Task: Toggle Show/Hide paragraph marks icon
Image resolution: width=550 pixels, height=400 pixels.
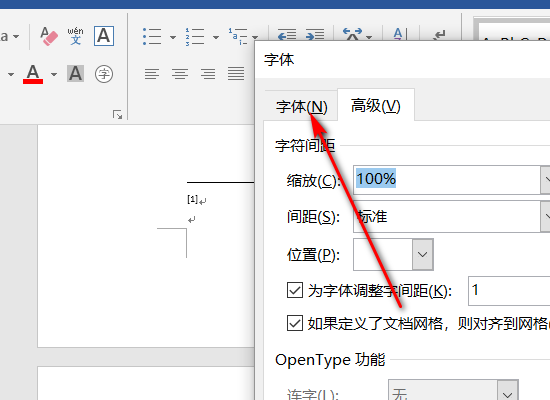Action: click(439, 35)
